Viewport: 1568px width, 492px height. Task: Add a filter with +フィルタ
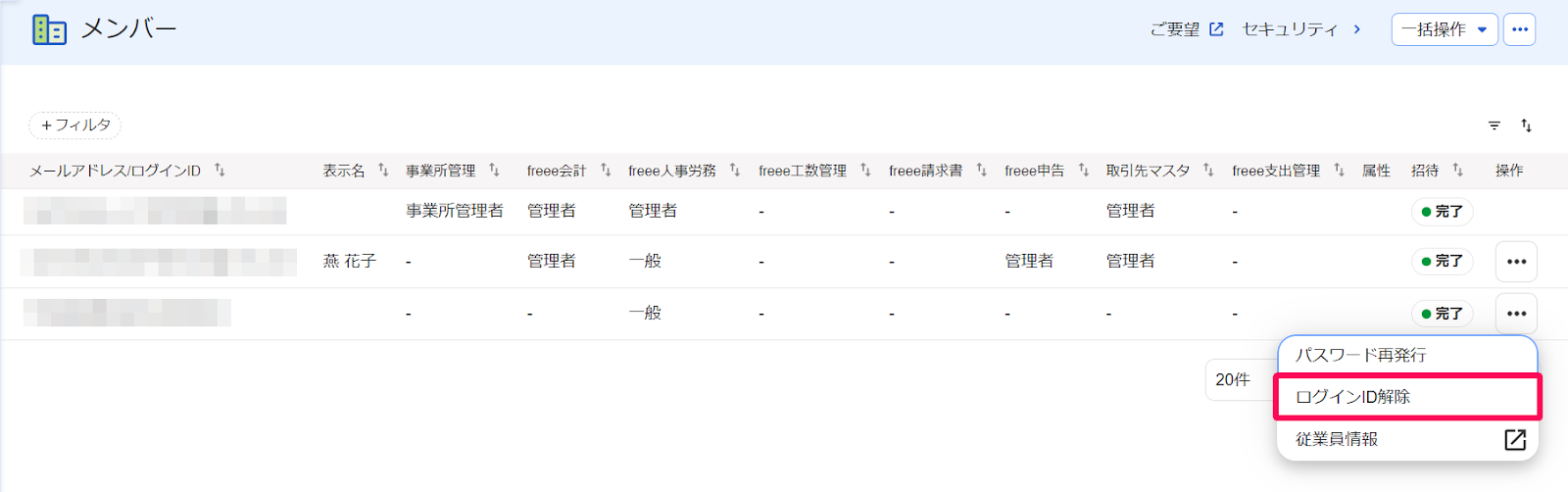pyautogui.click(x=75, y=125)
